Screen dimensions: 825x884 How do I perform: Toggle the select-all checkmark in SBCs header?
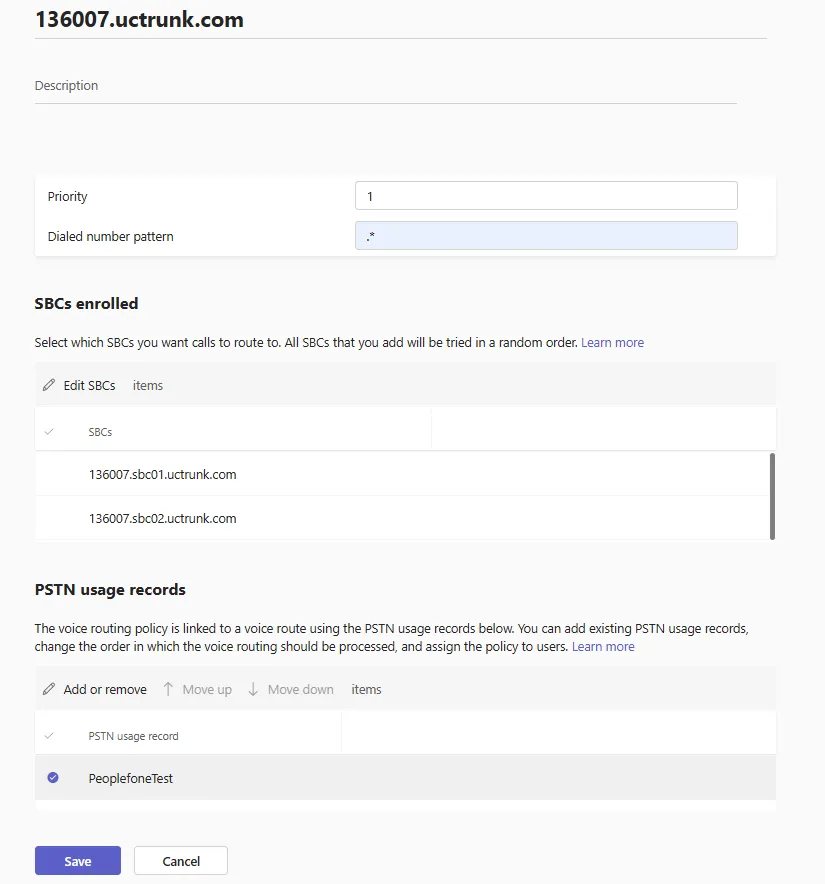49,432
